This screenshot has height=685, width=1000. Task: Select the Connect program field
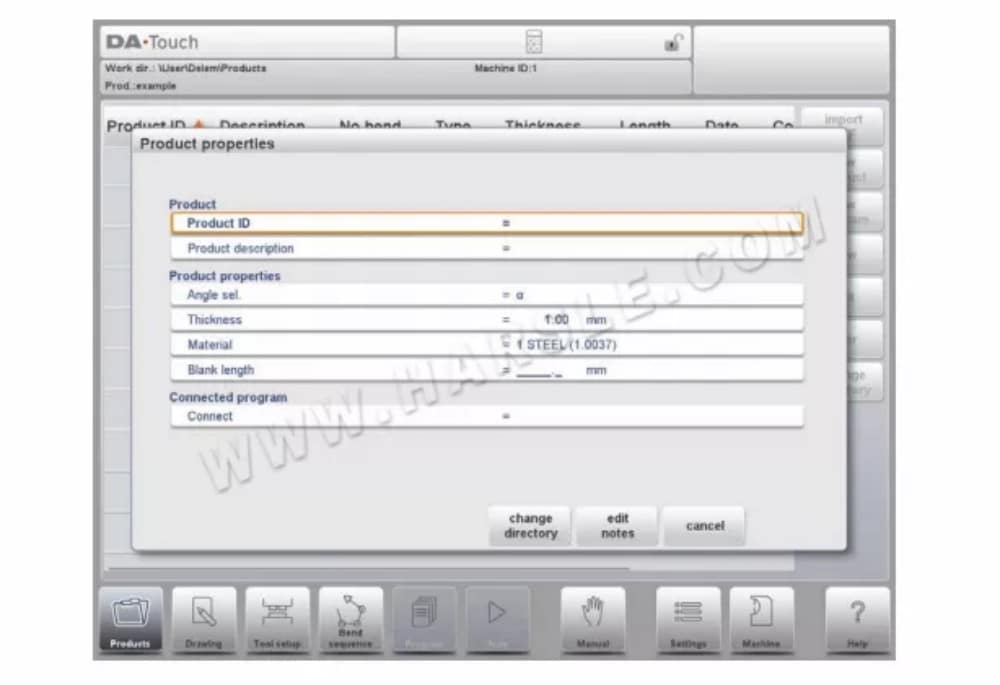point(487,416)
